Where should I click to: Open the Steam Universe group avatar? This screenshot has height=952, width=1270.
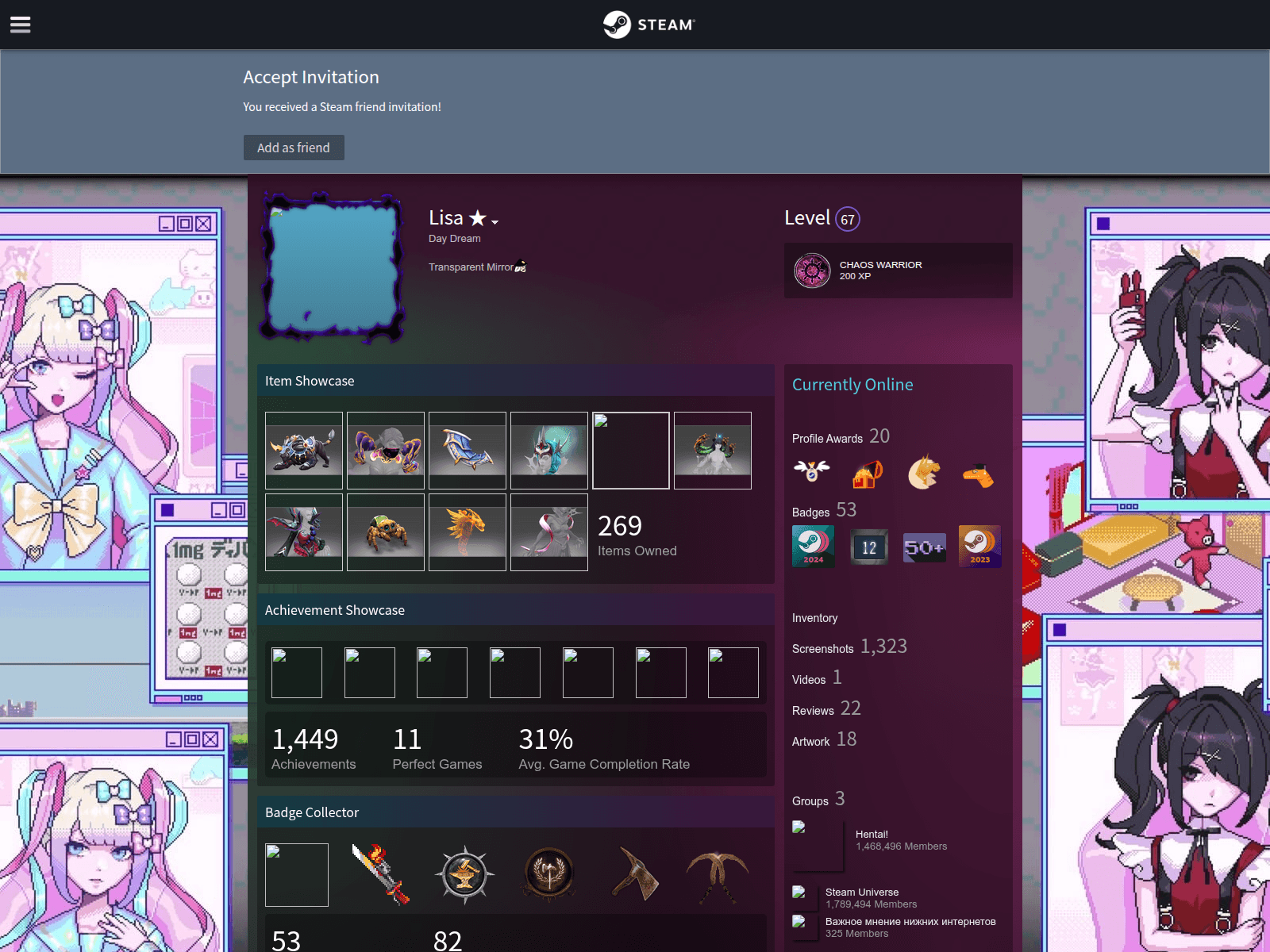(805, 899)
